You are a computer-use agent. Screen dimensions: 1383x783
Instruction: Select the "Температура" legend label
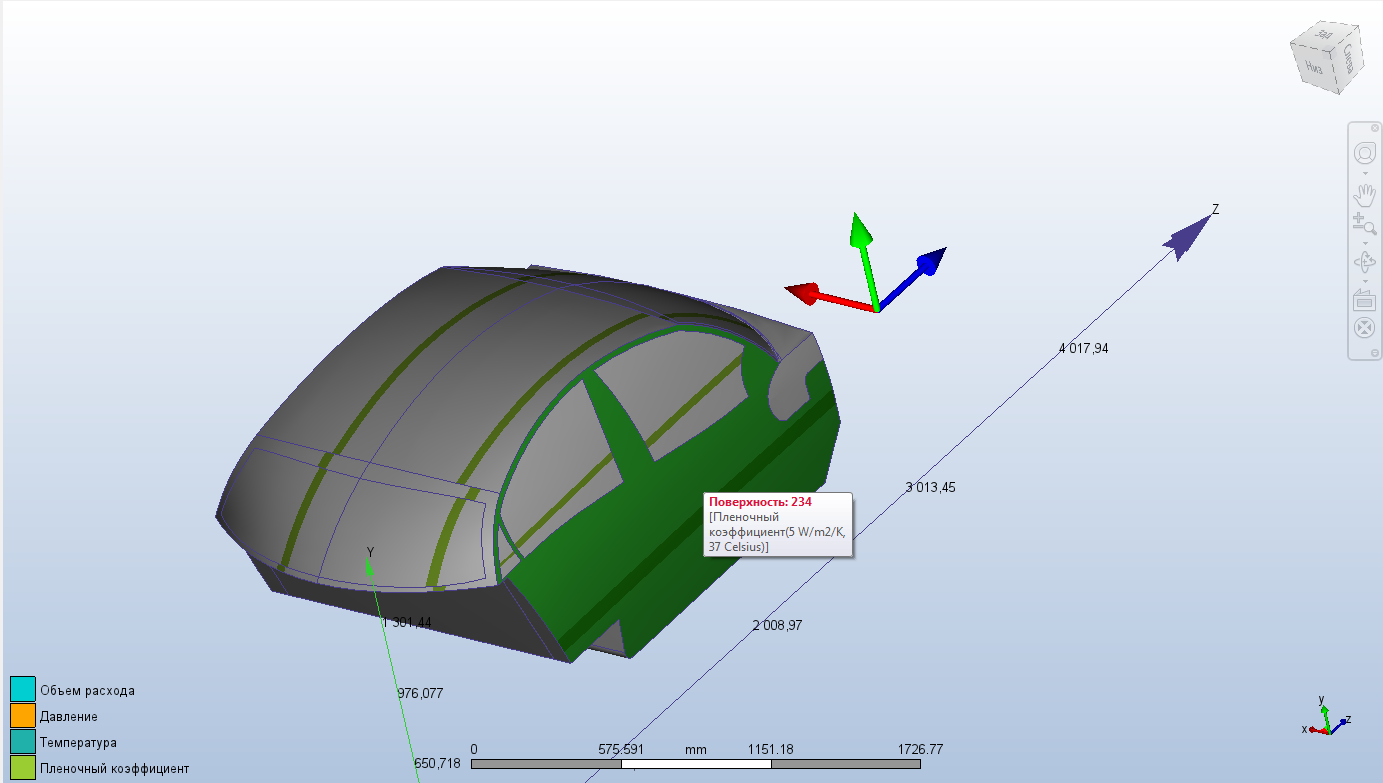[78, 742]
